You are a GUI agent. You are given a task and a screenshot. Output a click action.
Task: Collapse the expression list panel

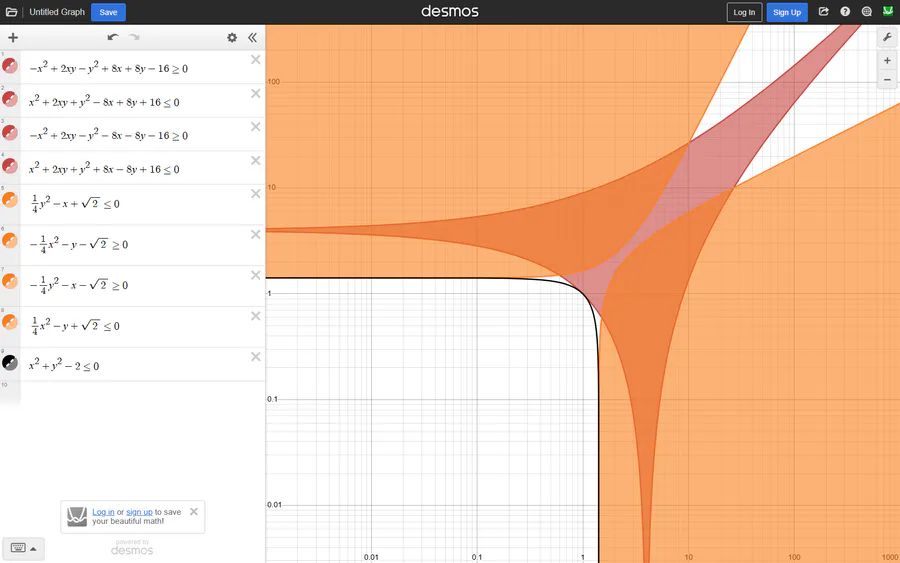pyautogui.click(x=252, y=38)
